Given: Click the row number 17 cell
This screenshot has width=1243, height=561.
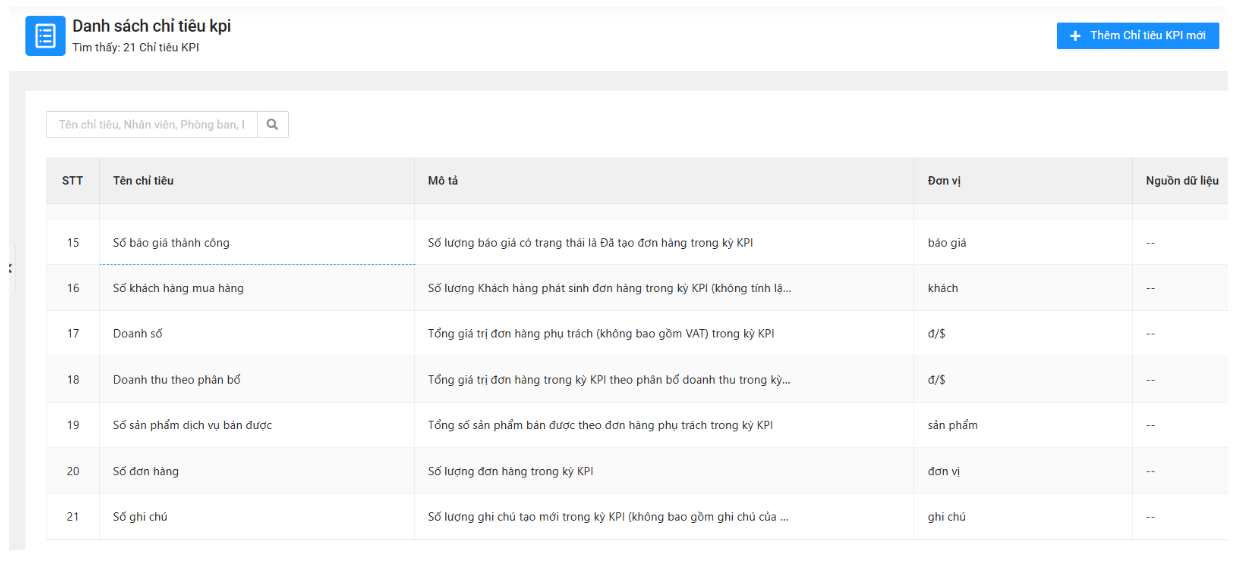Looking at the screenshot, I should (x=73, y=334).
